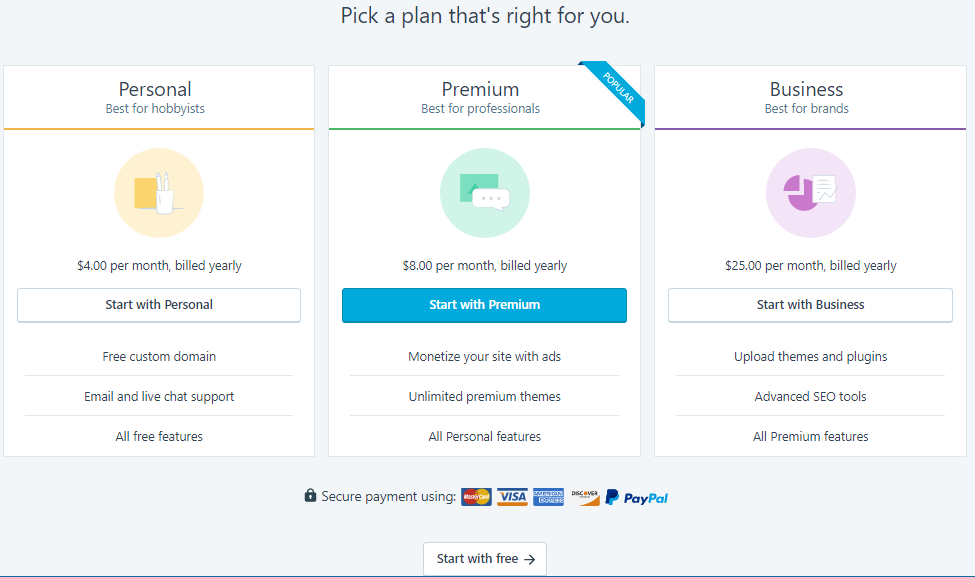Select the Personal plan heading
Screen dimensions: 975x577
(155, 89)
